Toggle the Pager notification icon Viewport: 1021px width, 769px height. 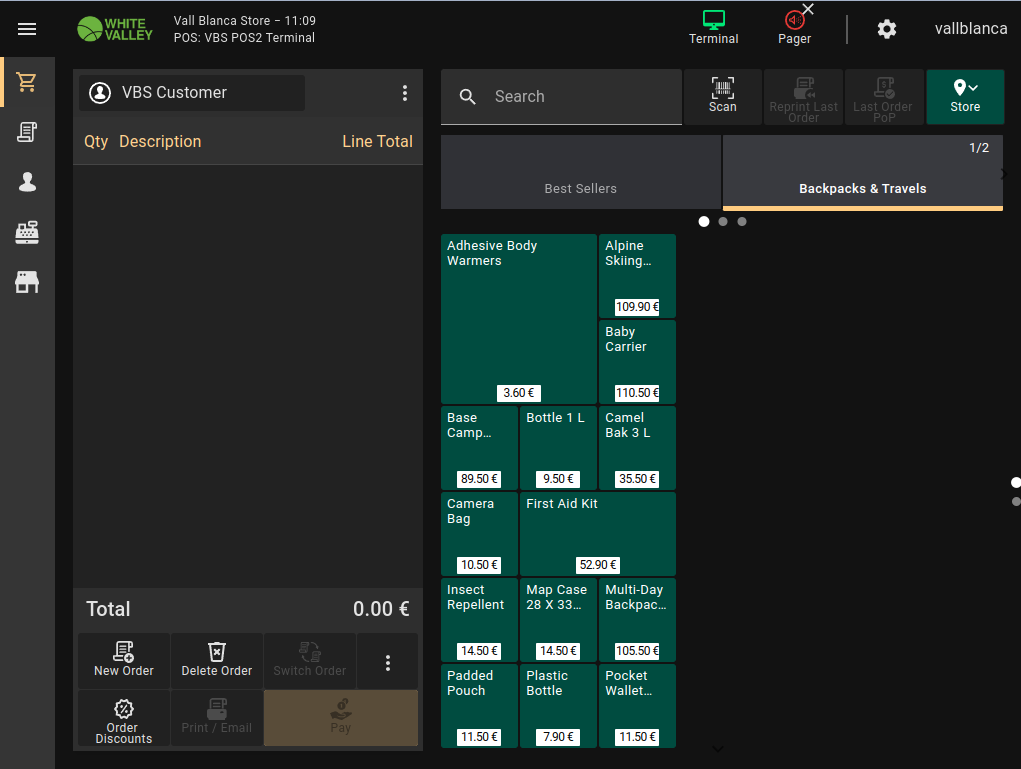pyautogui.click(x=794, y=28)
